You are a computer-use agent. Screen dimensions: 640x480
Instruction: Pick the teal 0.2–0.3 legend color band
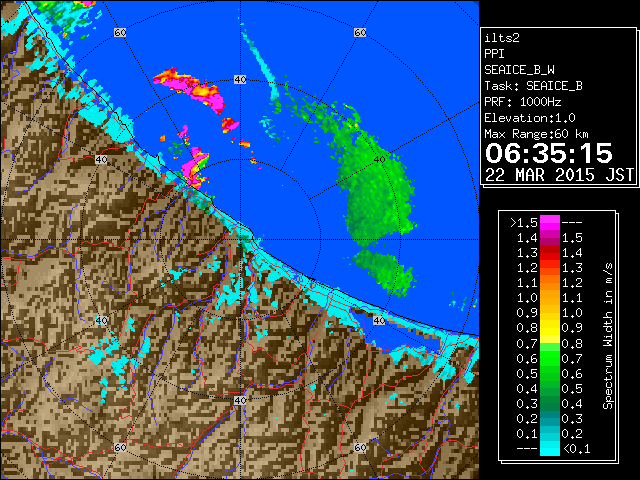pyautogui.click(x=550, y=418)
